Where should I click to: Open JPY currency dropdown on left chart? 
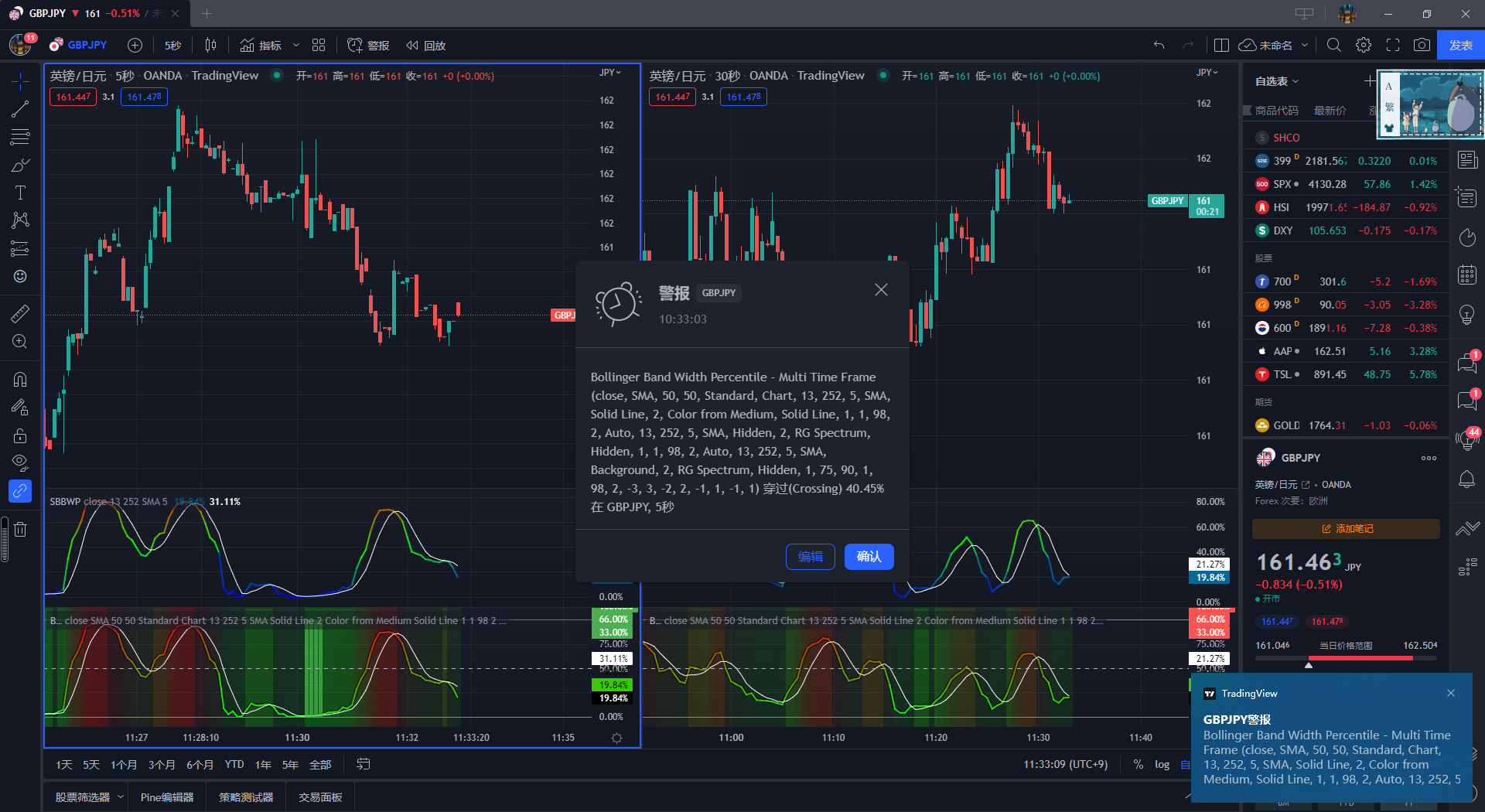point(610,73)
